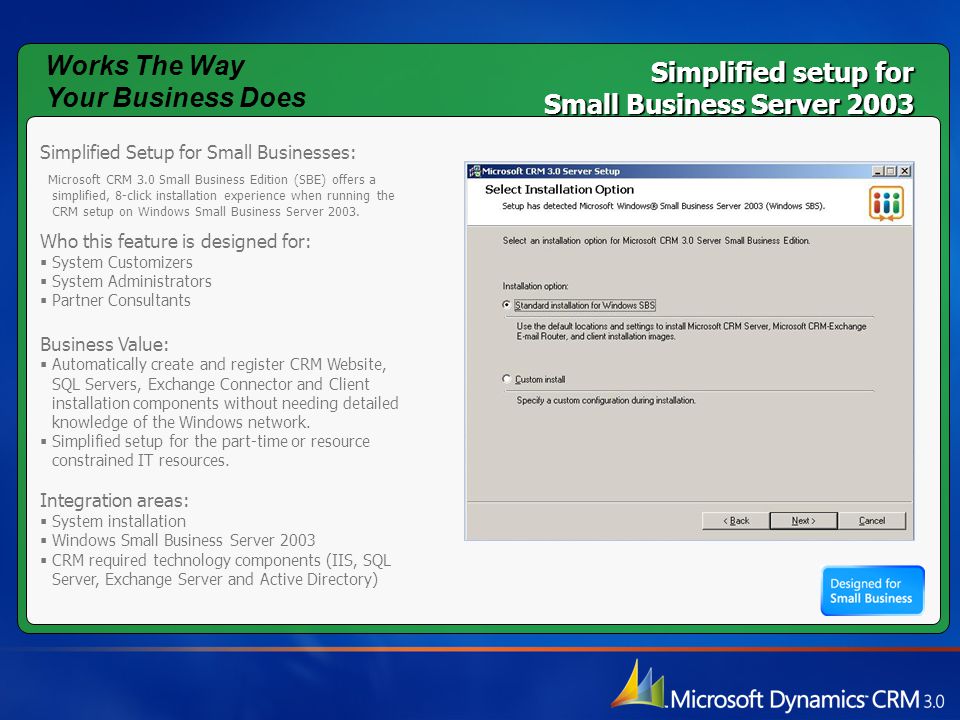Viewport: 960px width, 720px height.
Task: Click the setup window title bar icon
Action: 474,171
